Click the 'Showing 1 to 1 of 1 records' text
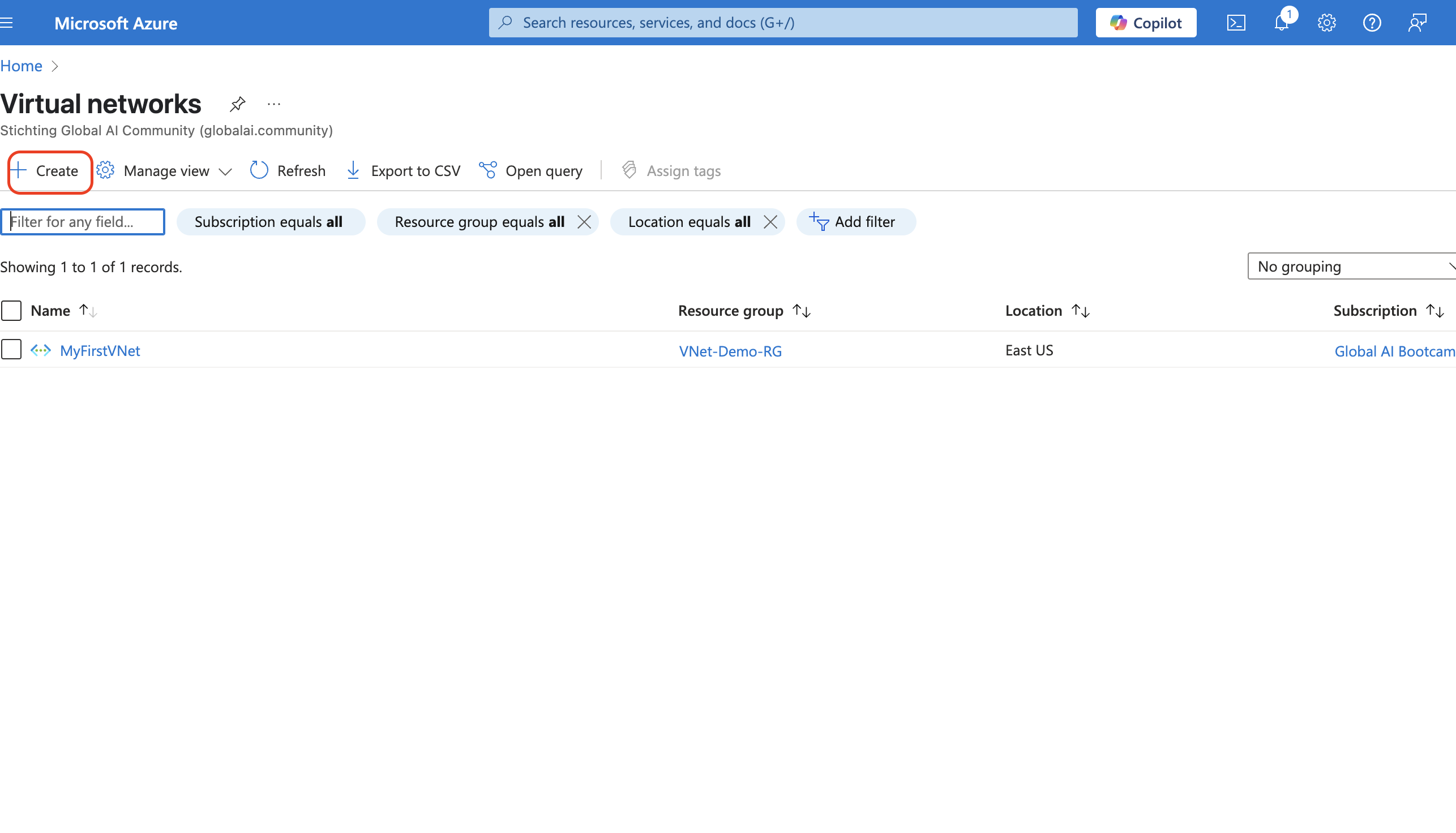 point(92,267)
